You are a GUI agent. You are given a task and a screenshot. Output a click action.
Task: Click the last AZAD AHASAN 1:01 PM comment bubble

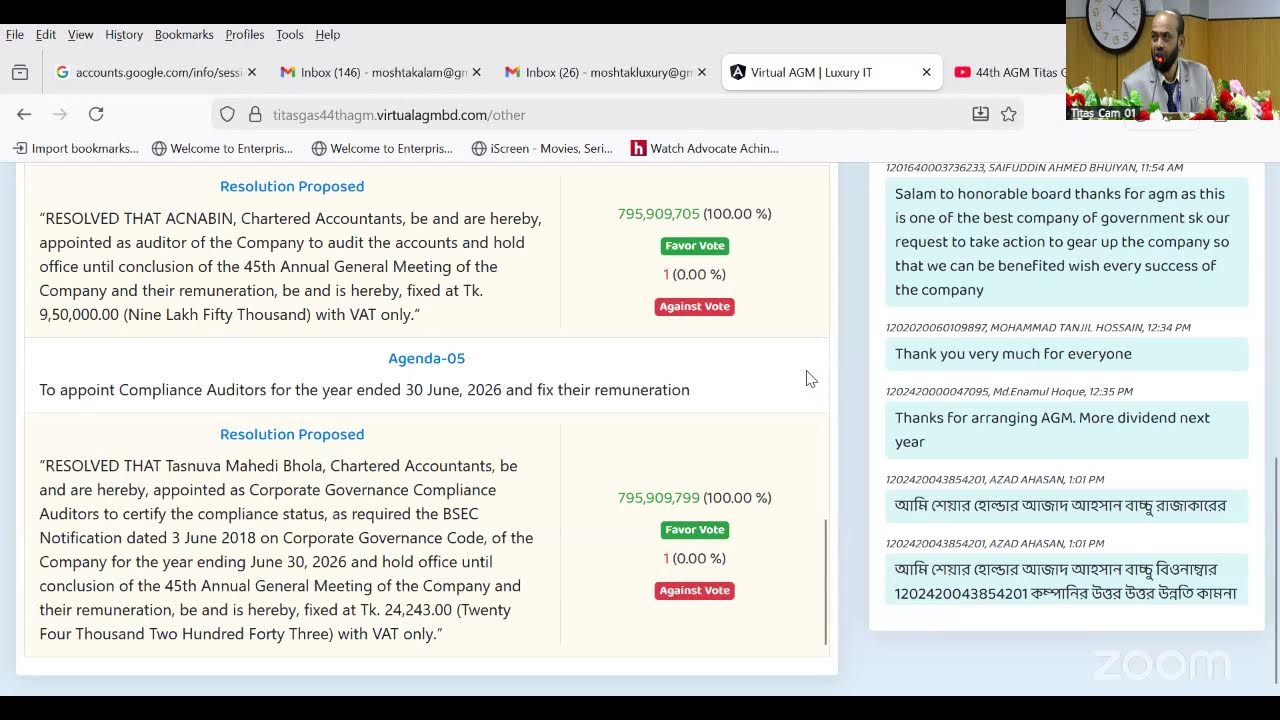coord(1067,581)
